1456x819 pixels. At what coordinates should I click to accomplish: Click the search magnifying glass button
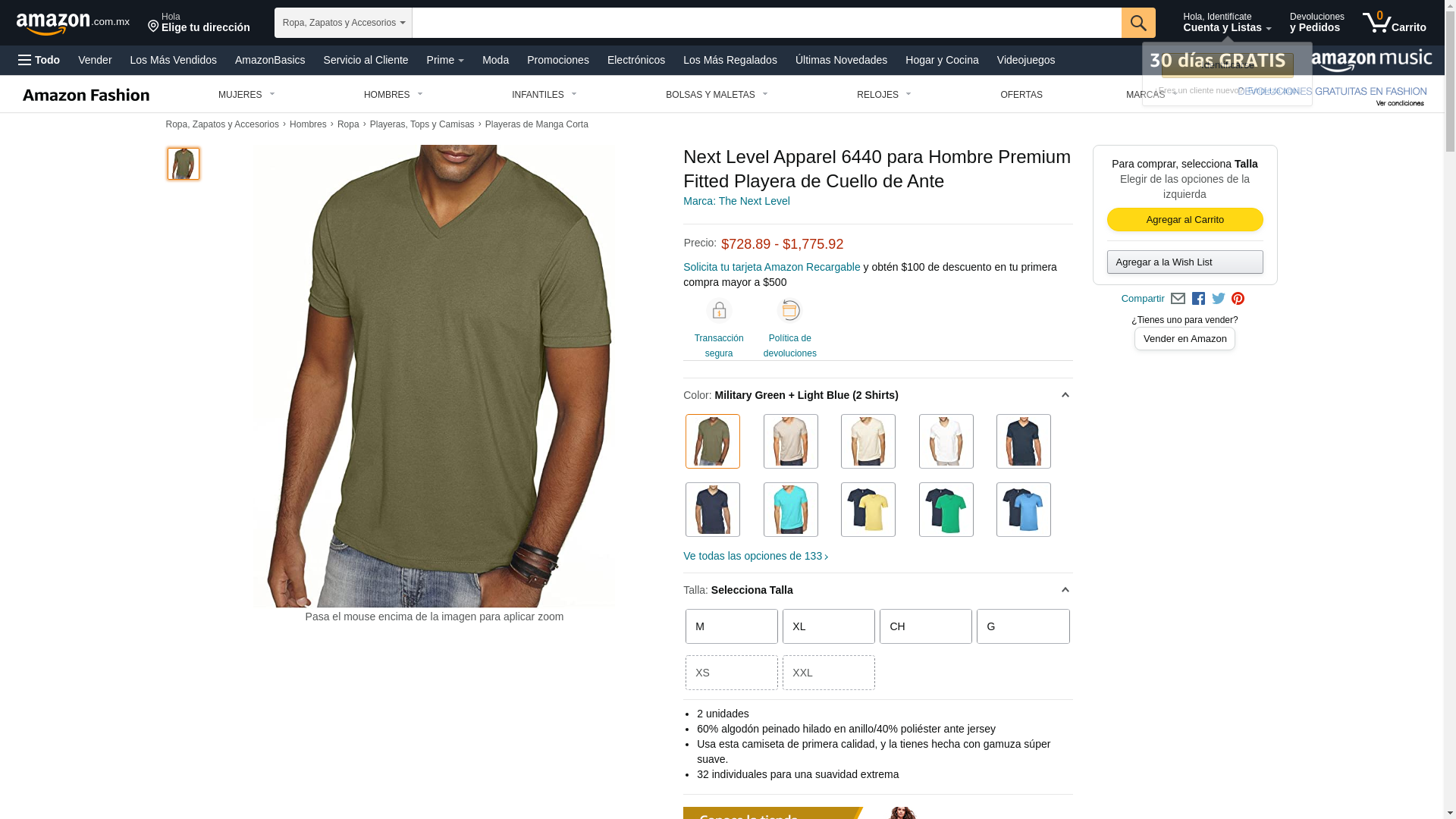[1138, 23]
